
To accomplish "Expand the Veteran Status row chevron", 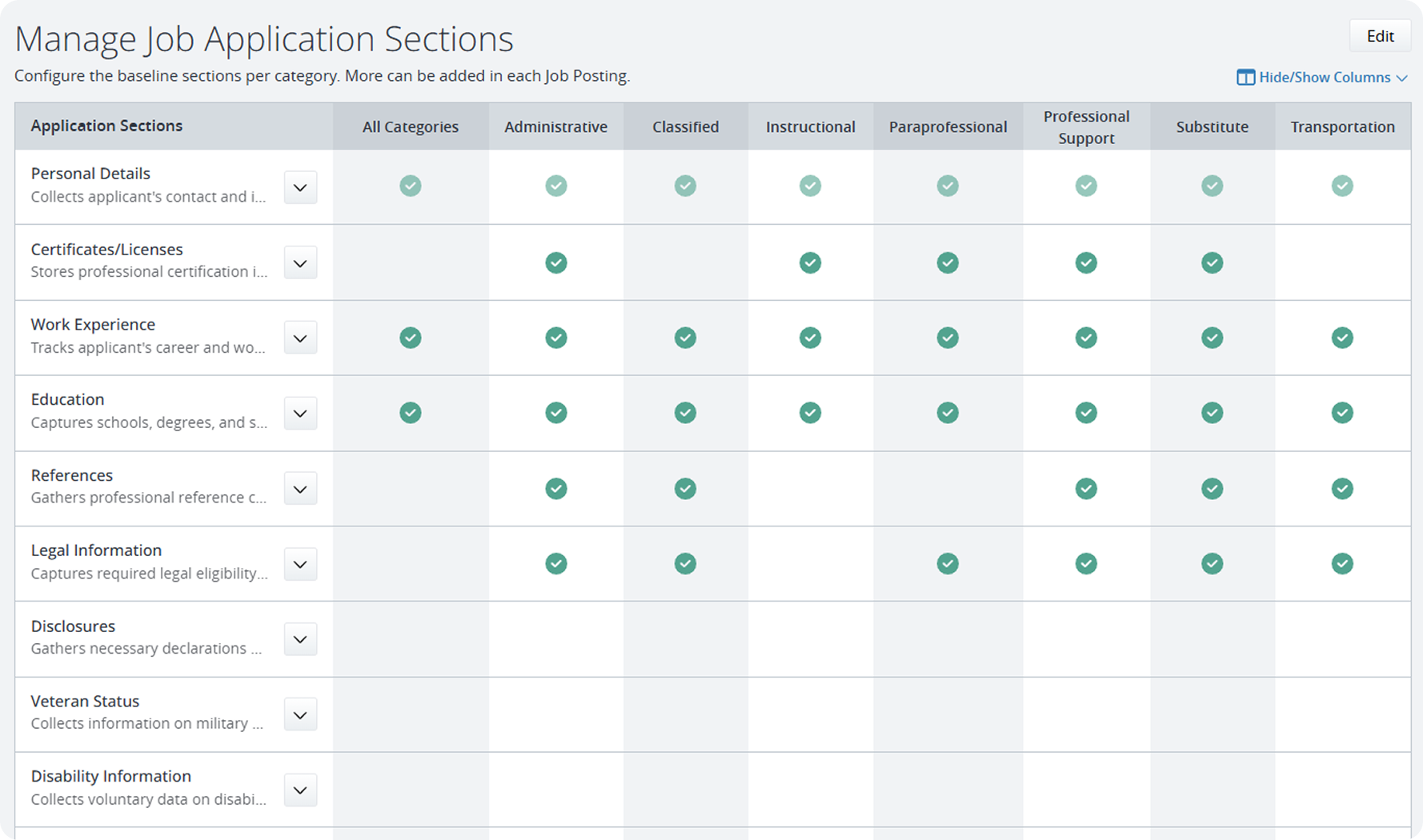I will point(300,715).
